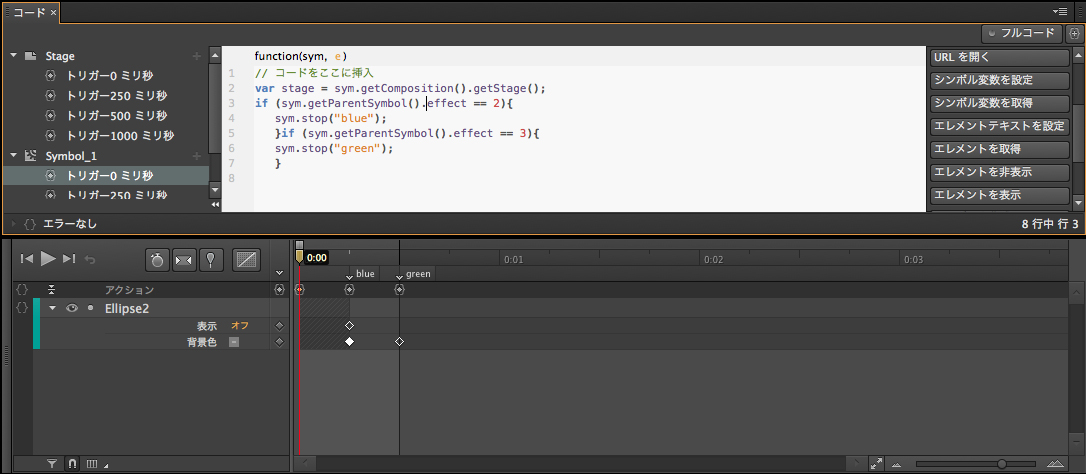Click エレメントテキストを設定 snippet button
This screenshot has height=474, width=1086.
point(999,126)
